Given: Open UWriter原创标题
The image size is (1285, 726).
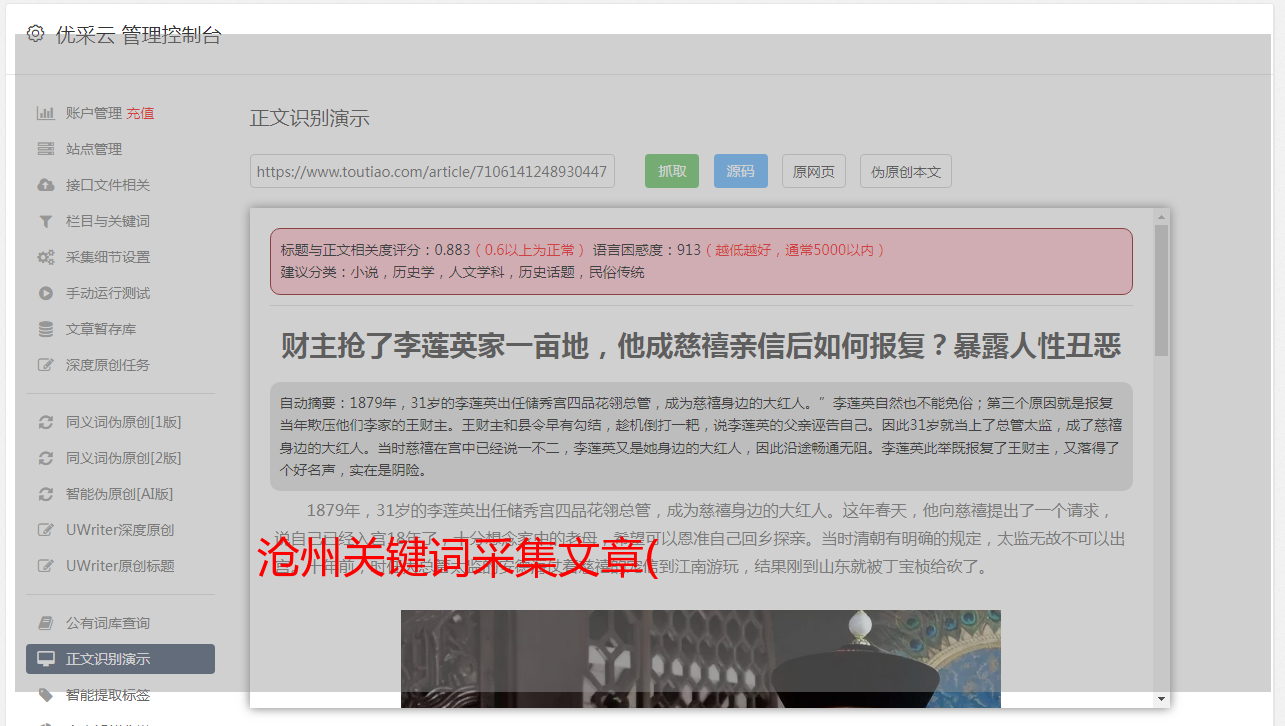Looking at the screenshot, I should click(x=120, y=566).
